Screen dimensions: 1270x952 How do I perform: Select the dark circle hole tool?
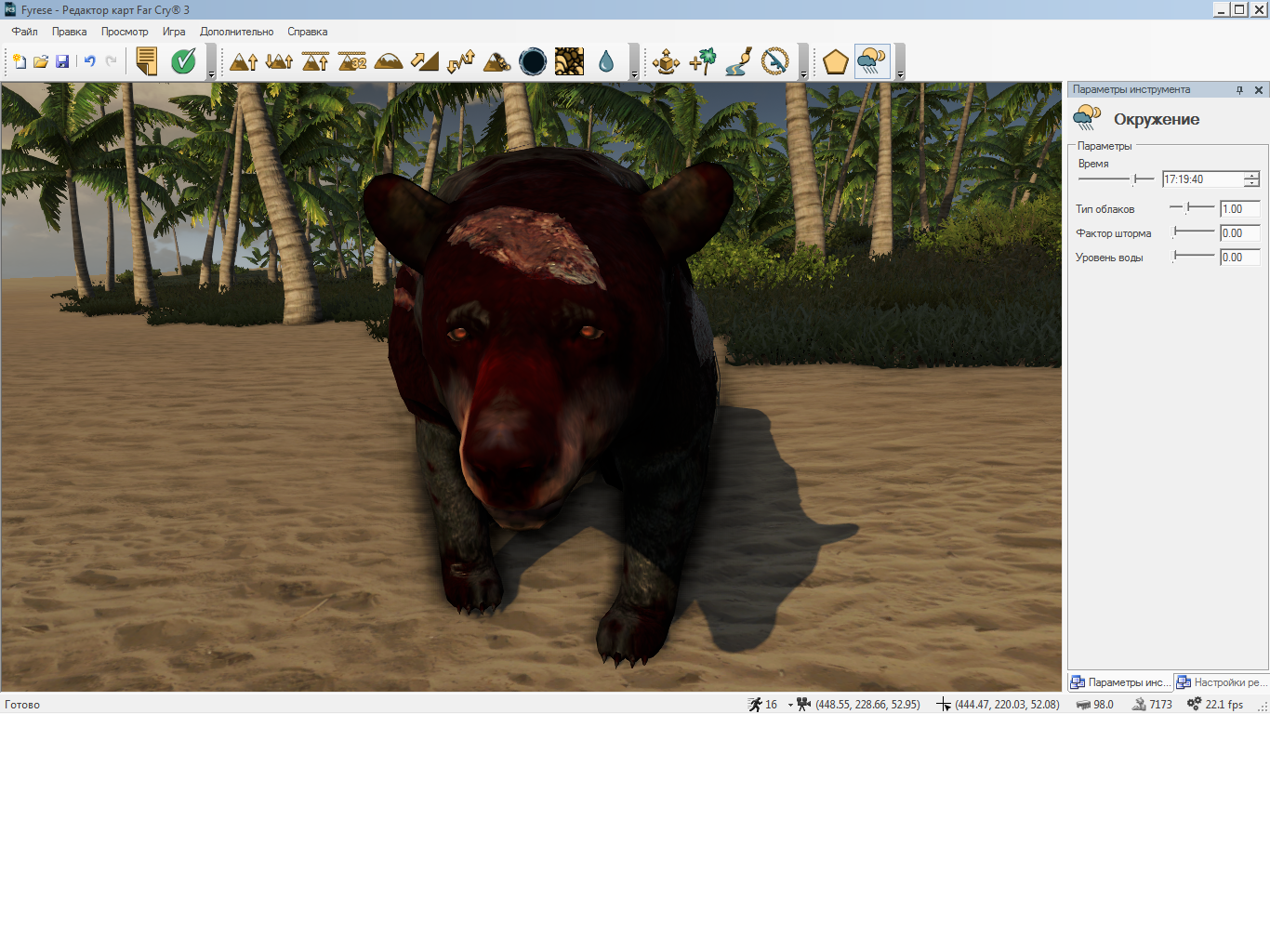coord(533,61)
